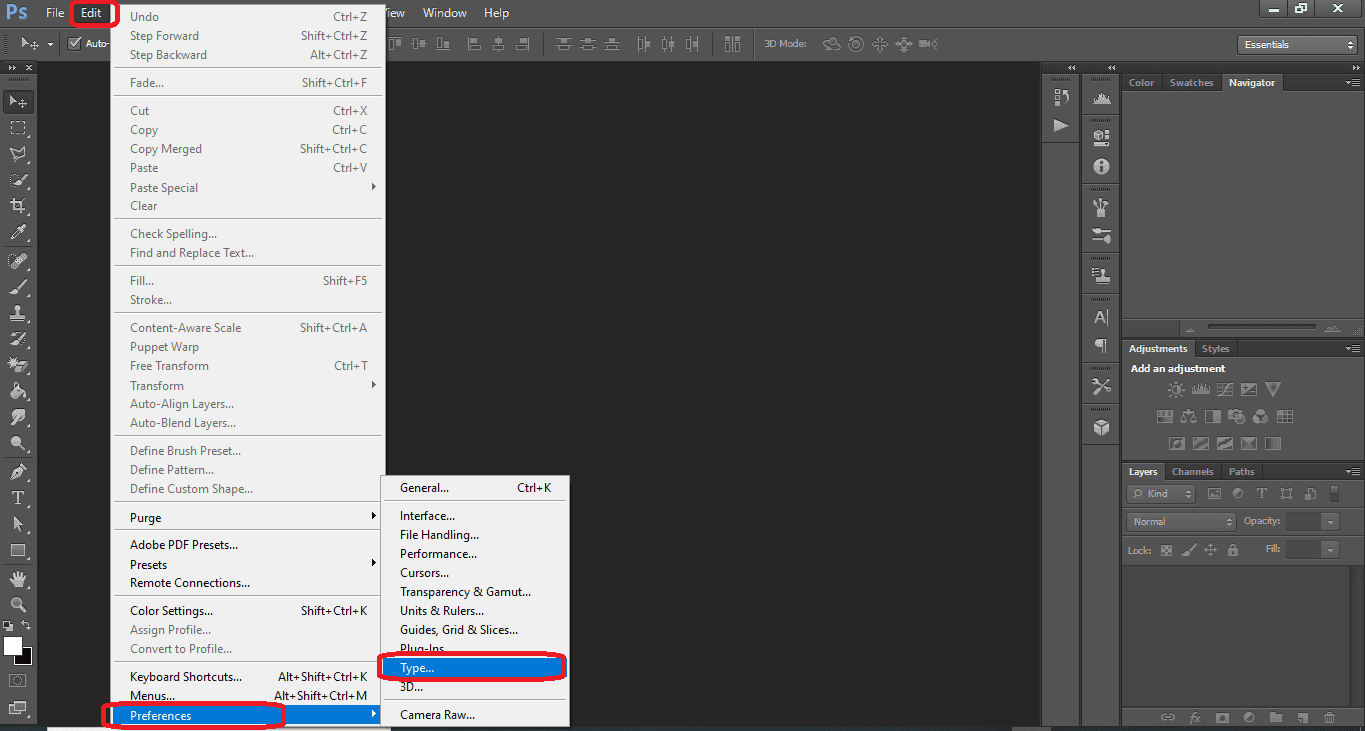Select the Horizontal Type tool

[18, 497]
